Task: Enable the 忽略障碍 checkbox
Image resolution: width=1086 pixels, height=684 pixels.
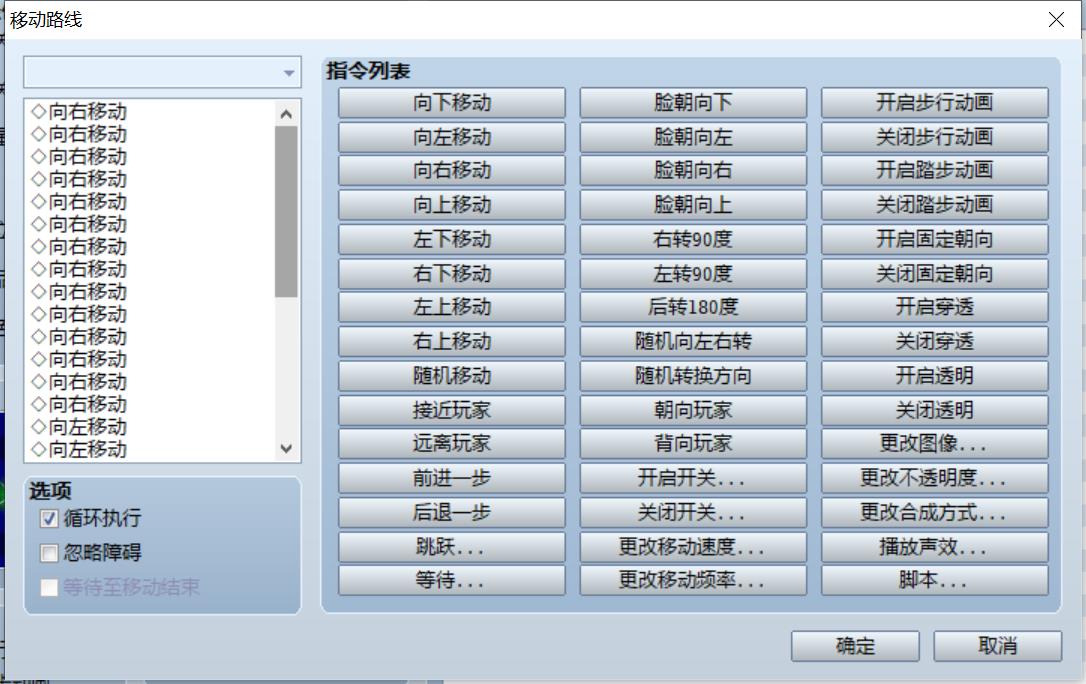Action: 48,553
